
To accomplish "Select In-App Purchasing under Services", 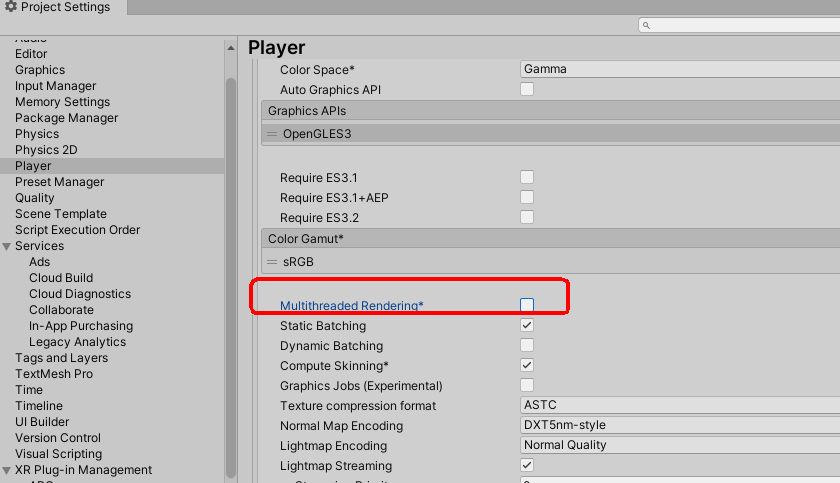I will coord(81,326).
